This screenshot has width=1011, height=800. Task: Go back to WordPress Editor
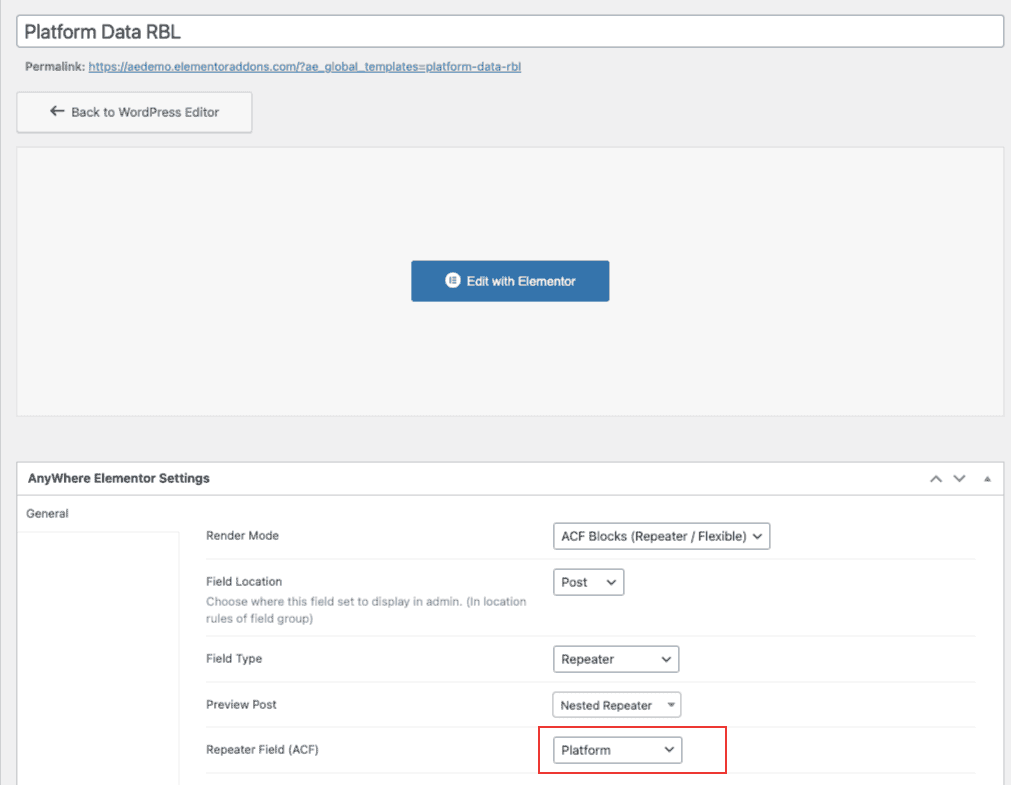[134, 112]
